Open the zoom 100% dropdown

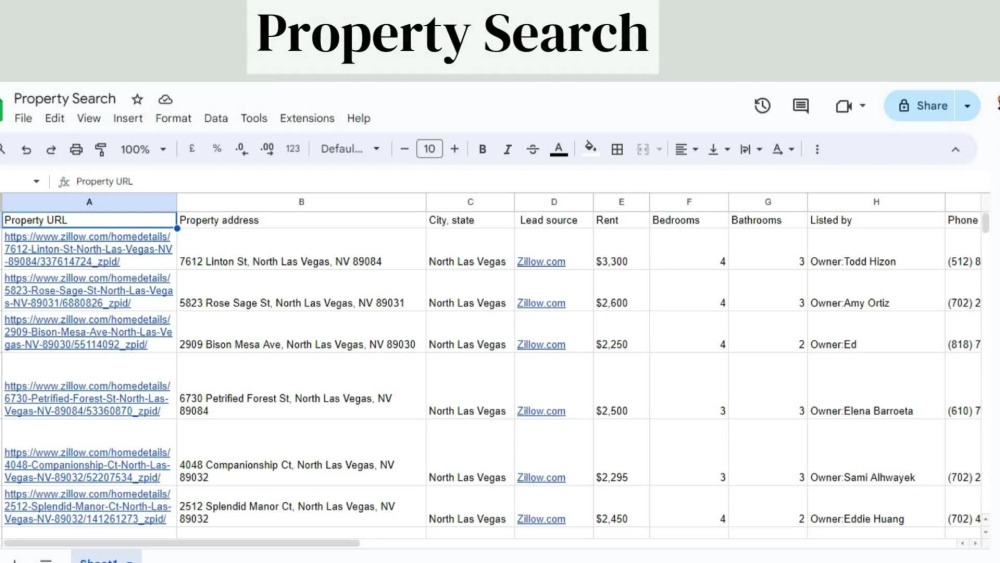(x=143, y=149)
